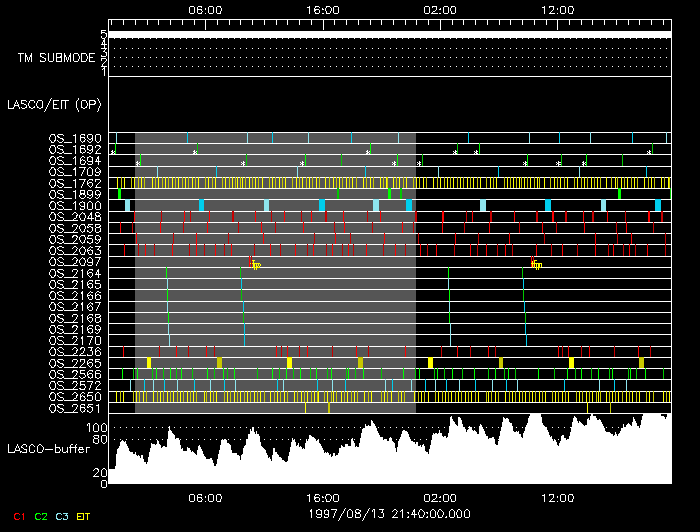Click the TM SUBMODE label
This screenshot has width=700, height=532.
pos(56,58)
